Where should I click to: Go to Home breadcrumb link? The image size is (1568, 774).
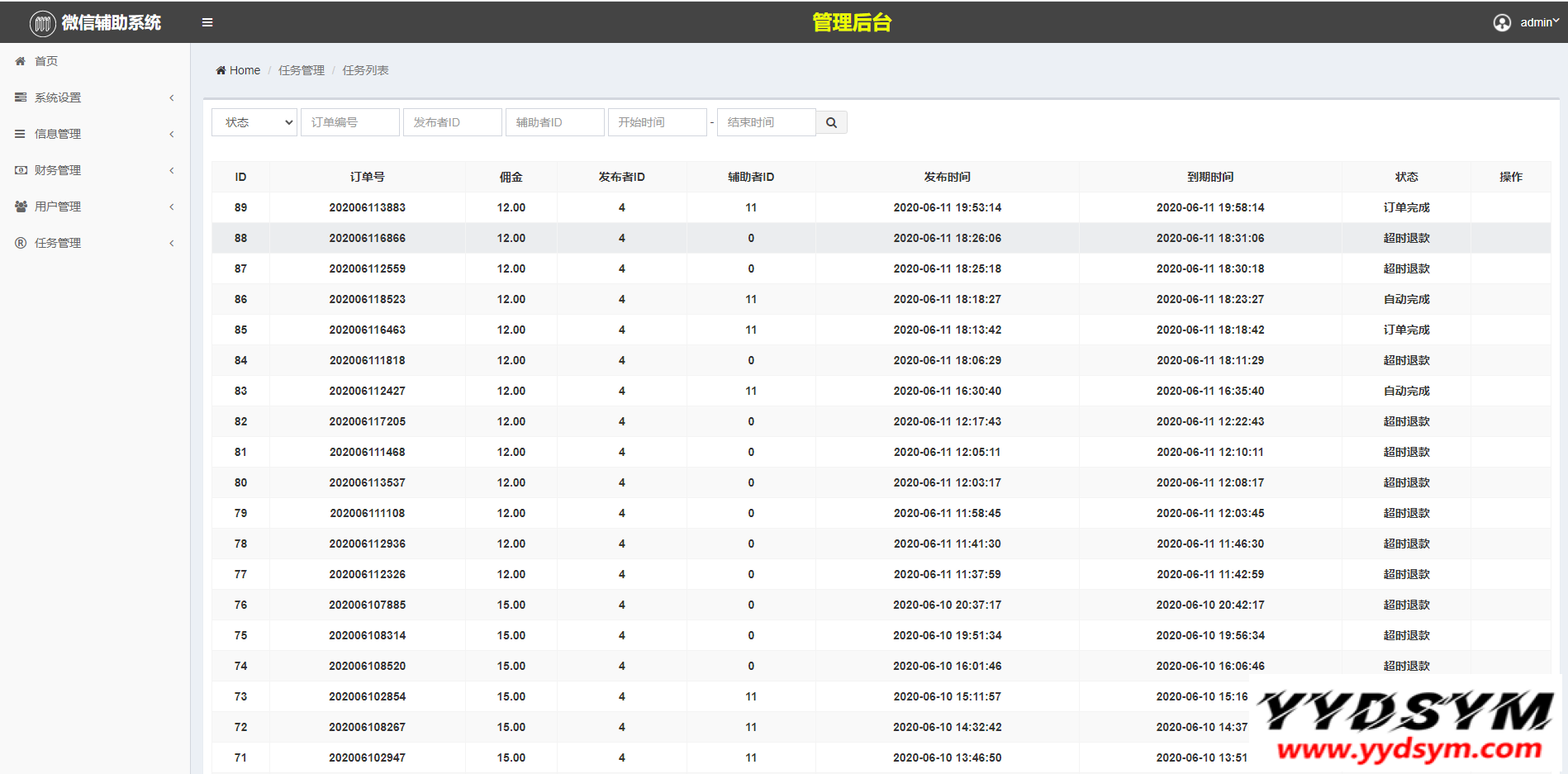pyautogui.click(x=244, y=70)
